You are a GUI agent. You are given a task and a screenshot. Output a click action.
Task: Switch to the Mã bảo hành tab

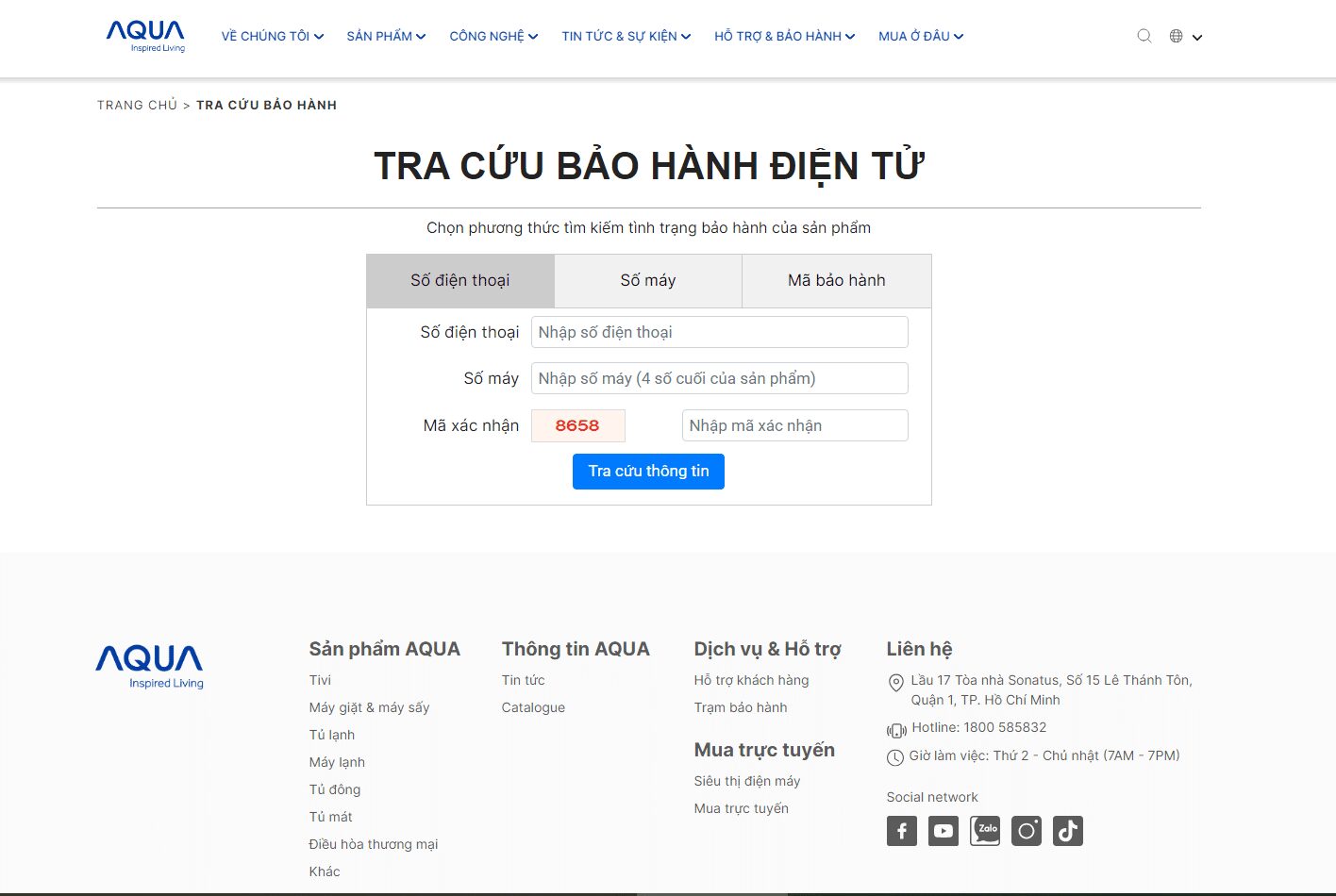tap(836, 280)
